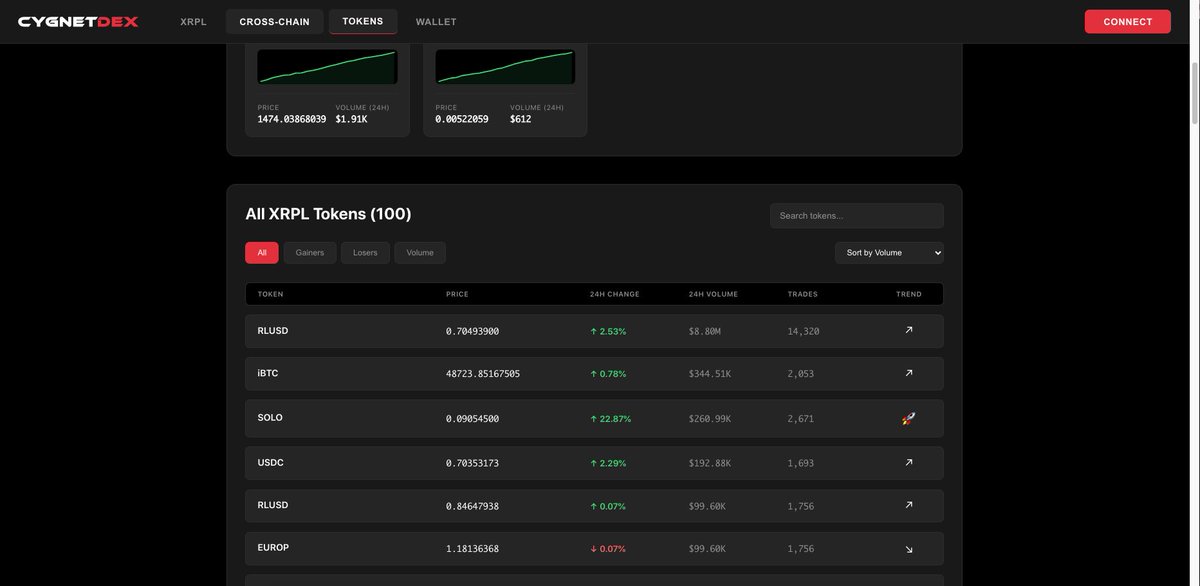Select the EUROP token name
Image resolution: width=1200 pixels, height=586 pixels.
pos(273,548)
